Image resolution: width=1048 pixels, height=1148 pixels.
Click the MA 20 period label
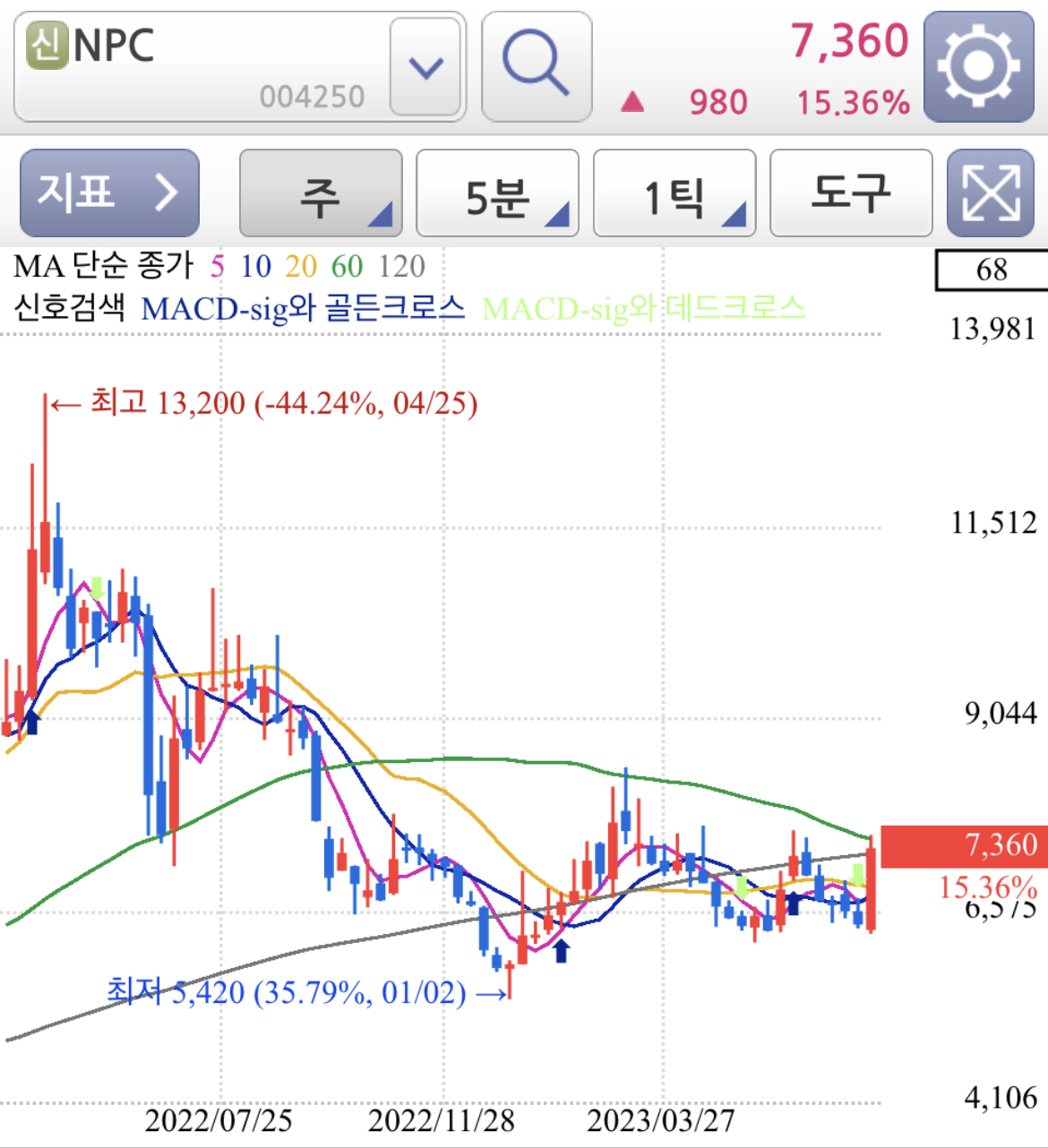pos(301,266)
